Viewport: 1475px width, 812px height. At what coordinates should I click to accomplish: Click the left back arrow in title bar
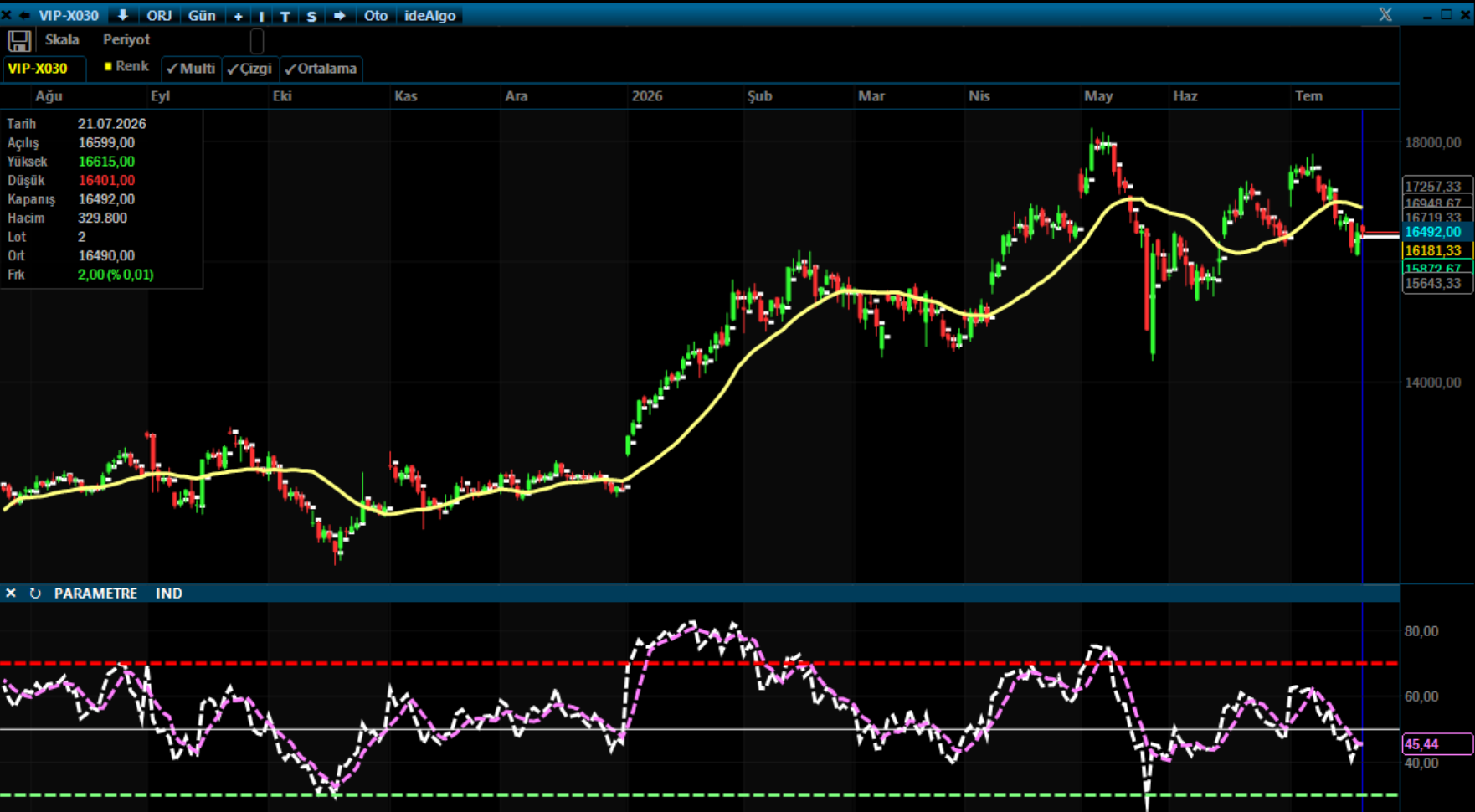(23, 15)
